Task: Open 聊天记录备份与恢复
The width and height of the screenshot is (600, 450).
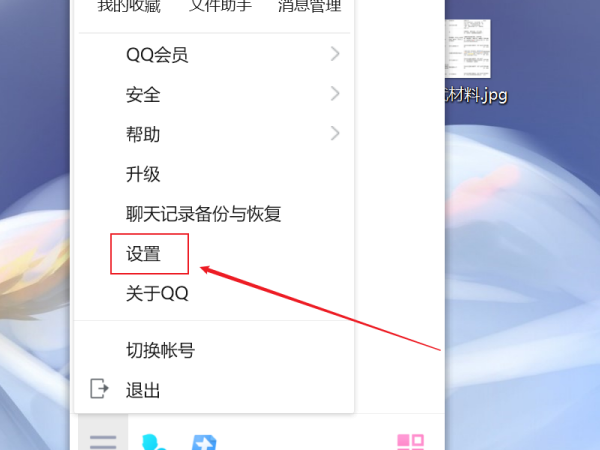Action: 204,214
